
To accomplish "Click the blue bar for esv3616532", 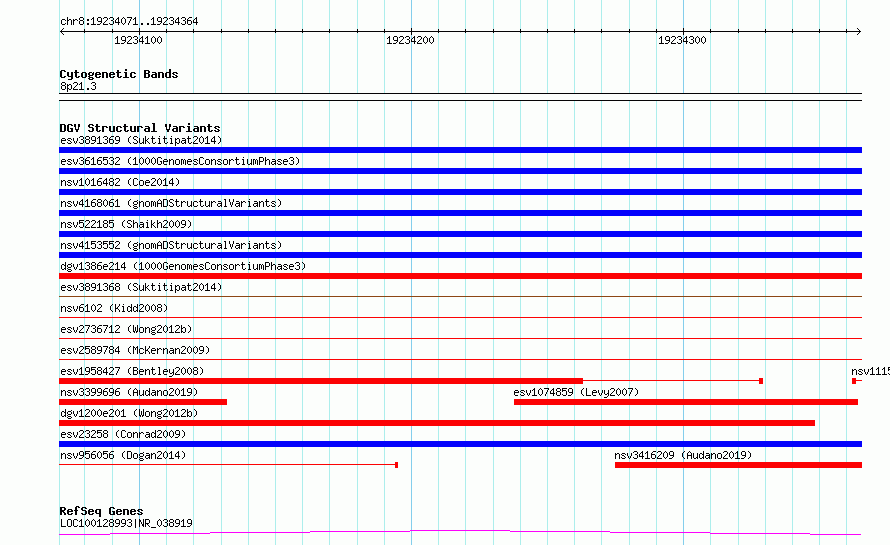I will coord(460,171).
